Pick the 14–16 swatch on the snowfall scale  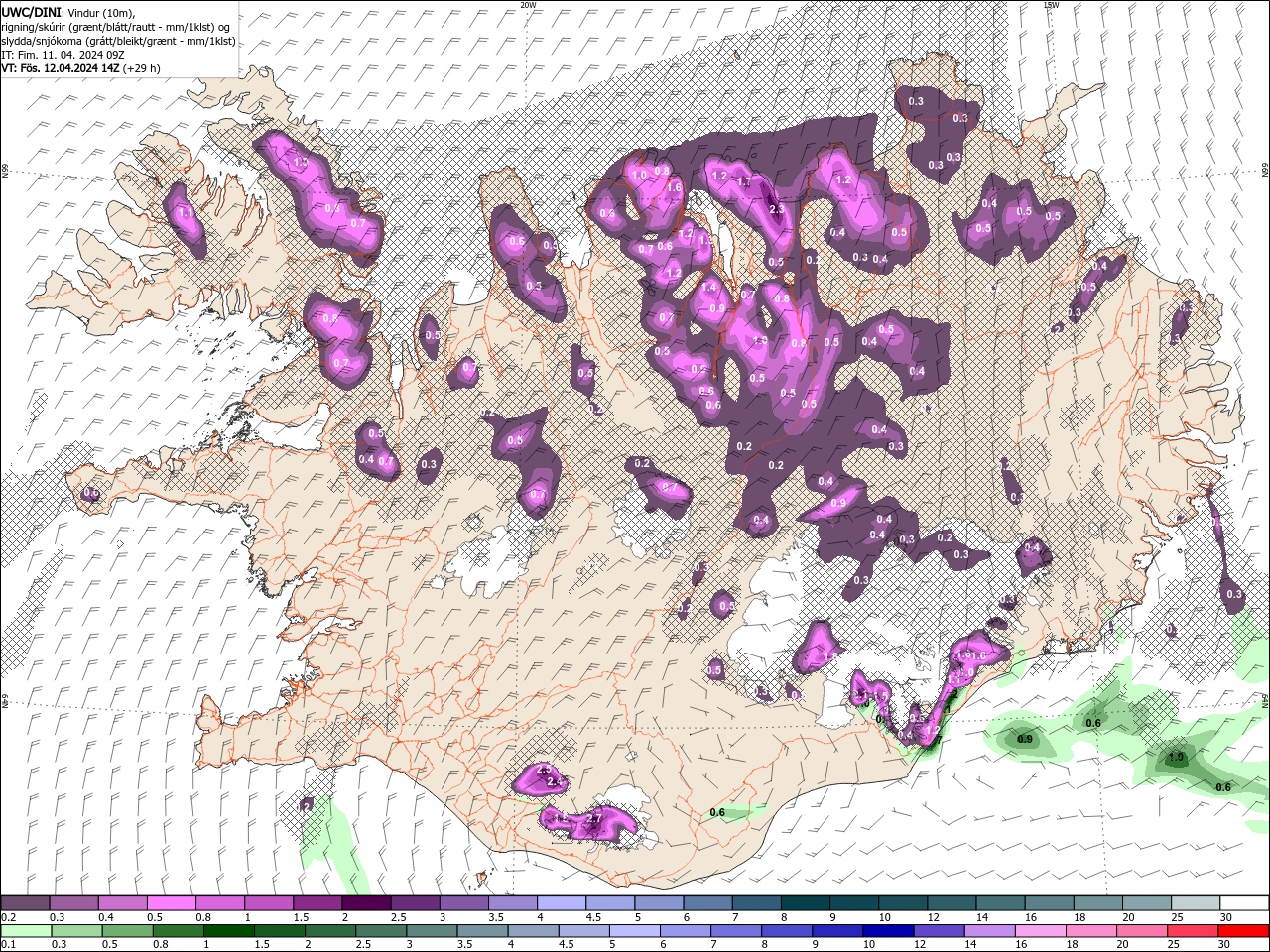pos(999,903)
